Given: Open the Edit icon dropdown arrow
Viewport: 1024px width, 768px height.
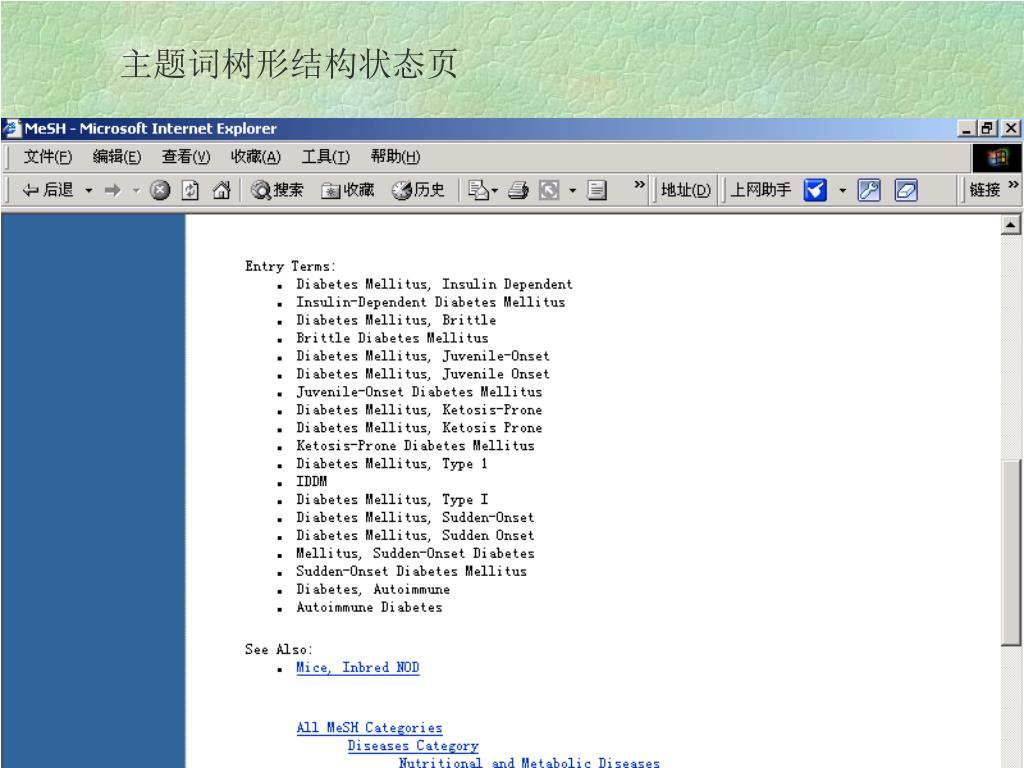Looking at the screenshot, I should point(573,191).
